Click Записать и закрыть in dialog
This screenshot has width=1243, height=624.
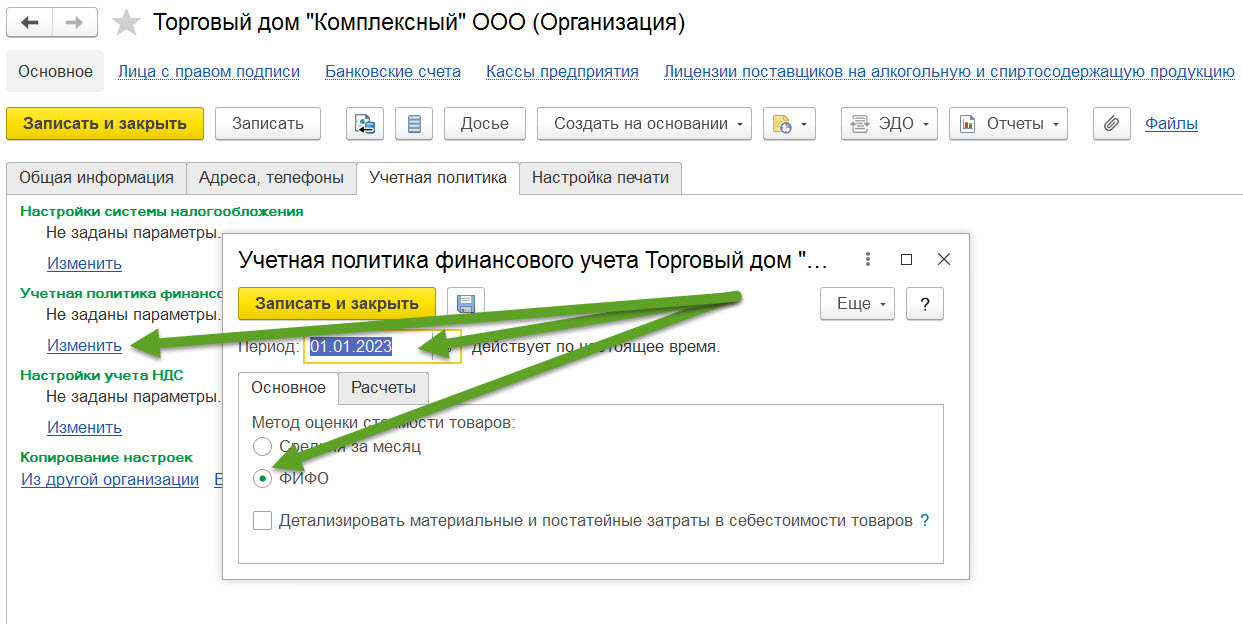(337, 304)
